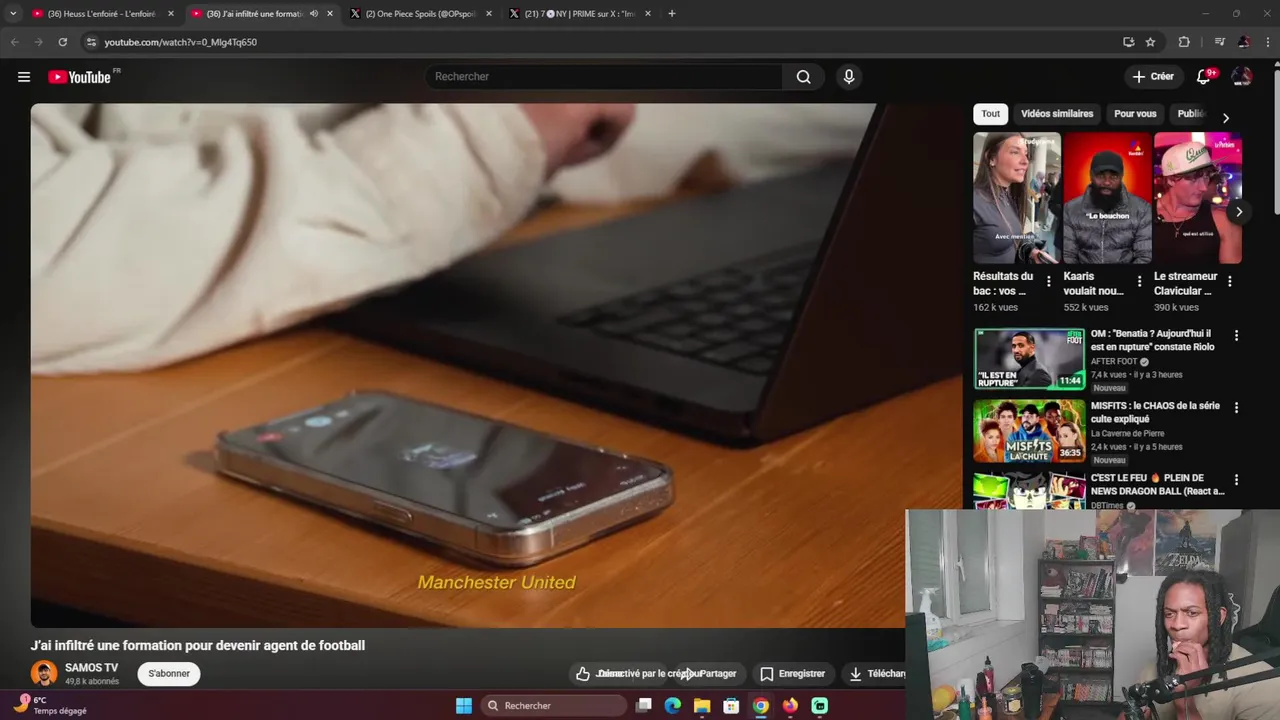Reload the page in Chrome

(62, 42)
